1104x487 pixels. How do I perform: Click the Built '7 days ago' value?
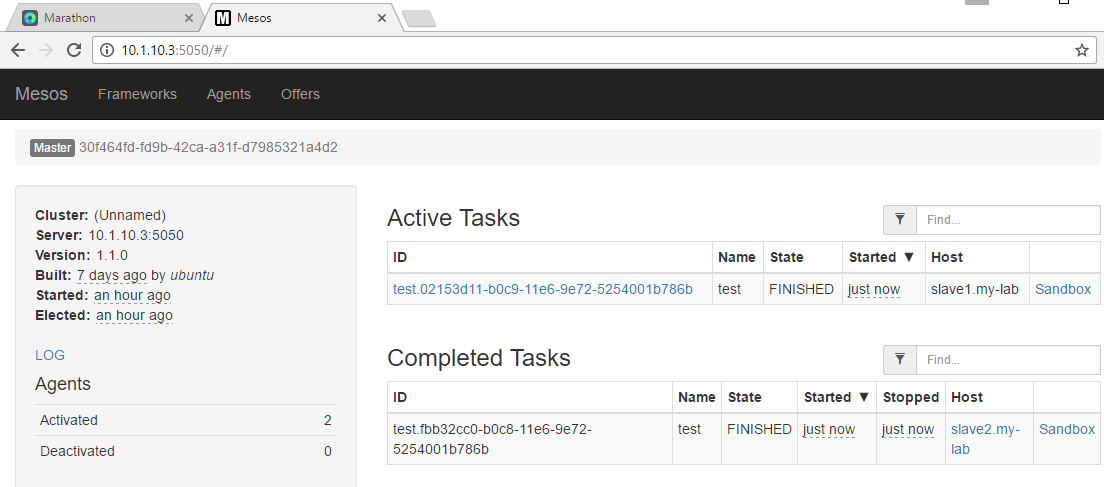(111, 275)
